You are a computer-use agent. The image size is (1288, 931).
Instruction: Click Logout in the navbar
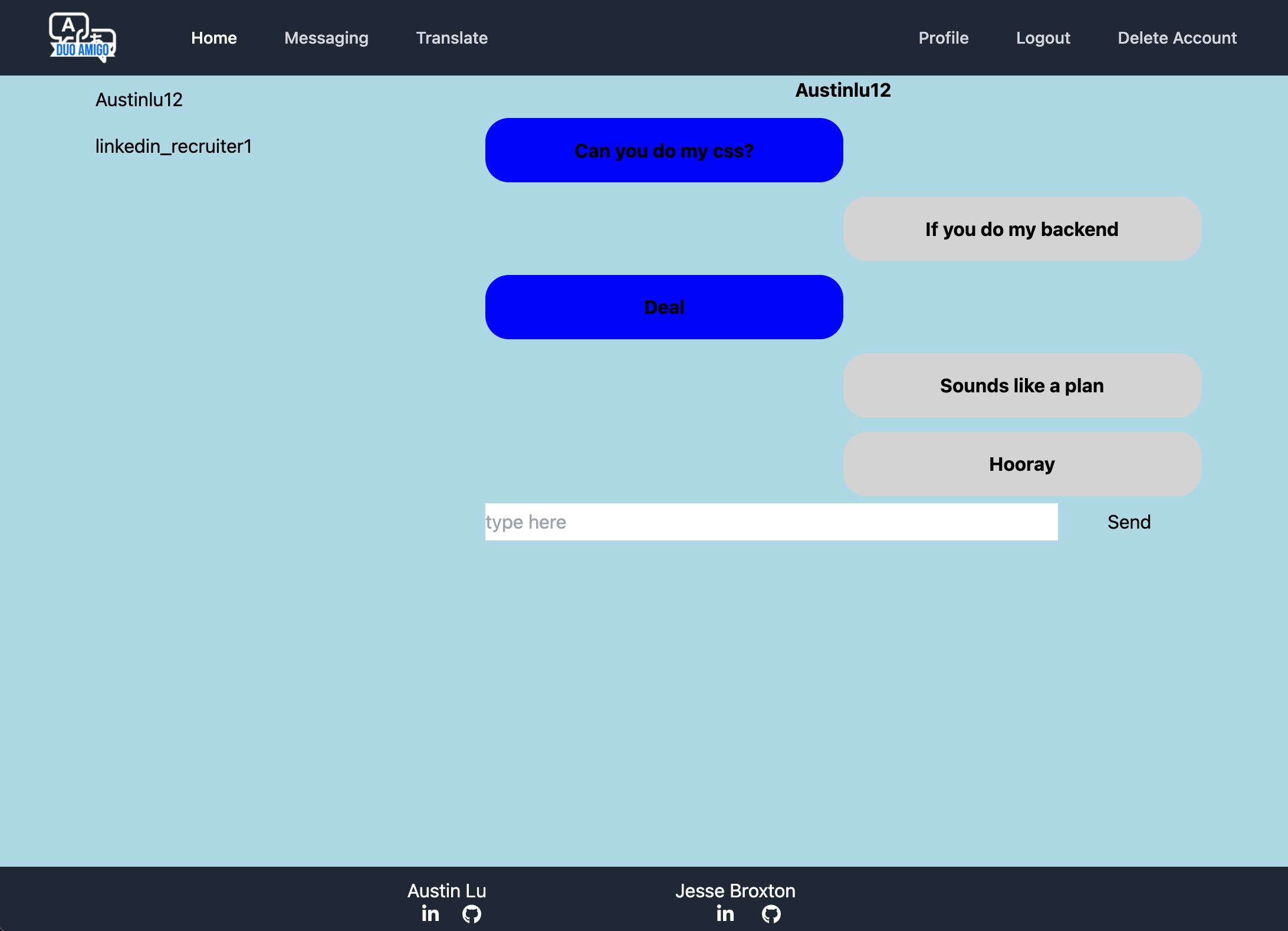coord(1043,38)
